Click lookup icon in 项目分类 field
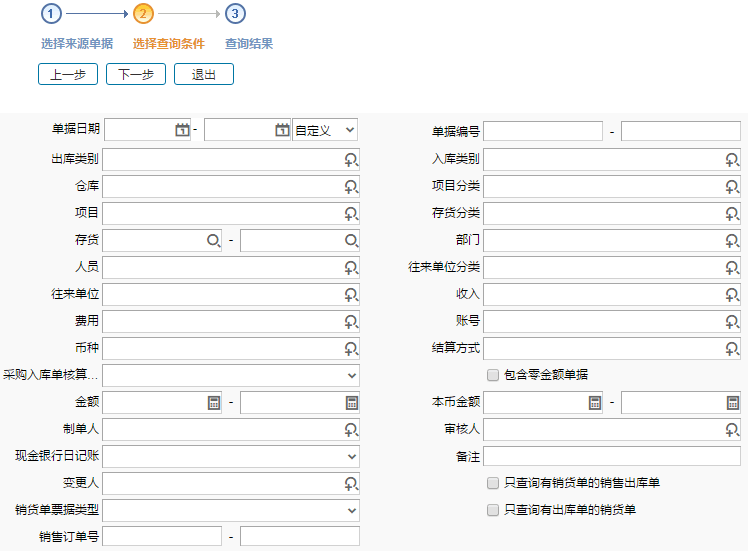The width and height of the screenshot is (748, 551). click(x=732, y=187)
